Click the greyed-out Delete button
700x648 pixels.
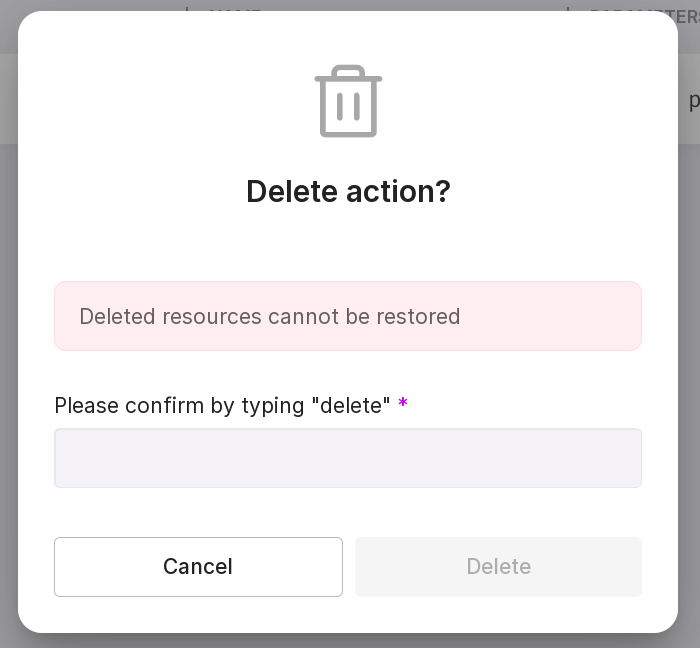pyautogui.click(x=498, y=567)
